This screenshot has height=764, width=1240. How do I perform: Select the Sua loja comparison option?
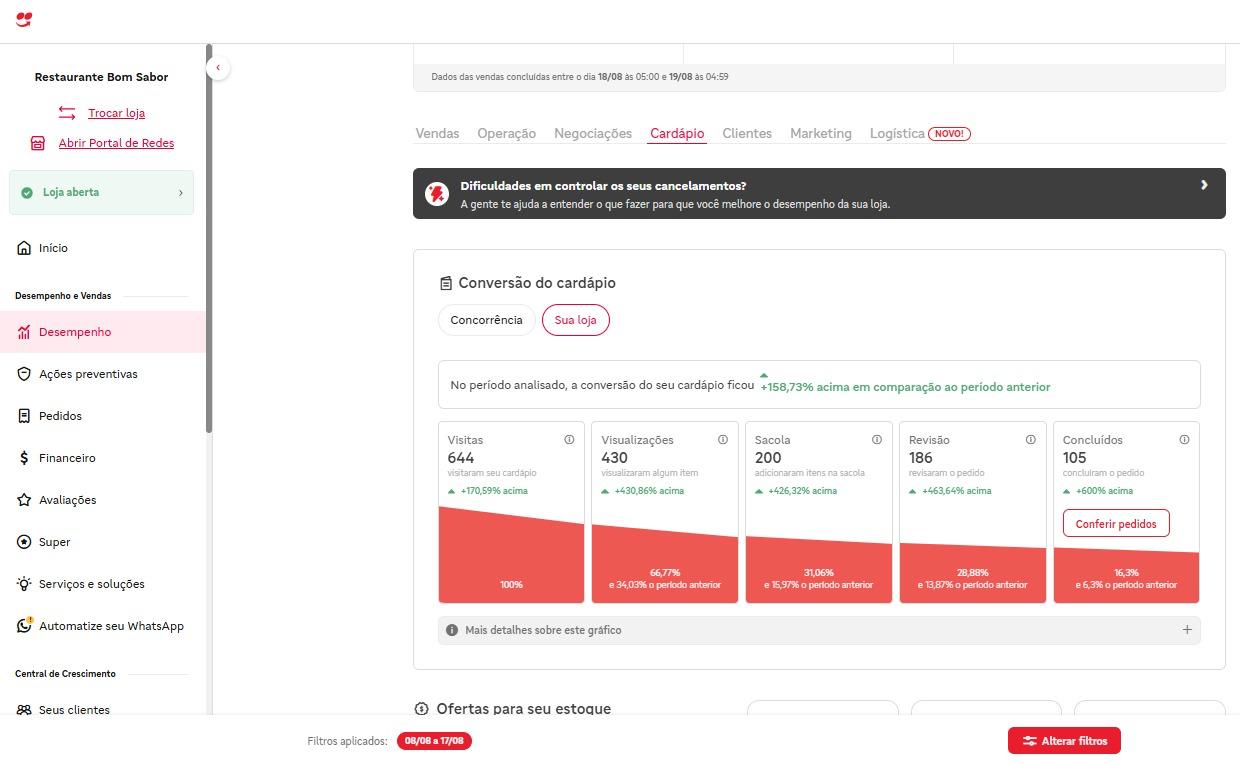pos(575,320)
